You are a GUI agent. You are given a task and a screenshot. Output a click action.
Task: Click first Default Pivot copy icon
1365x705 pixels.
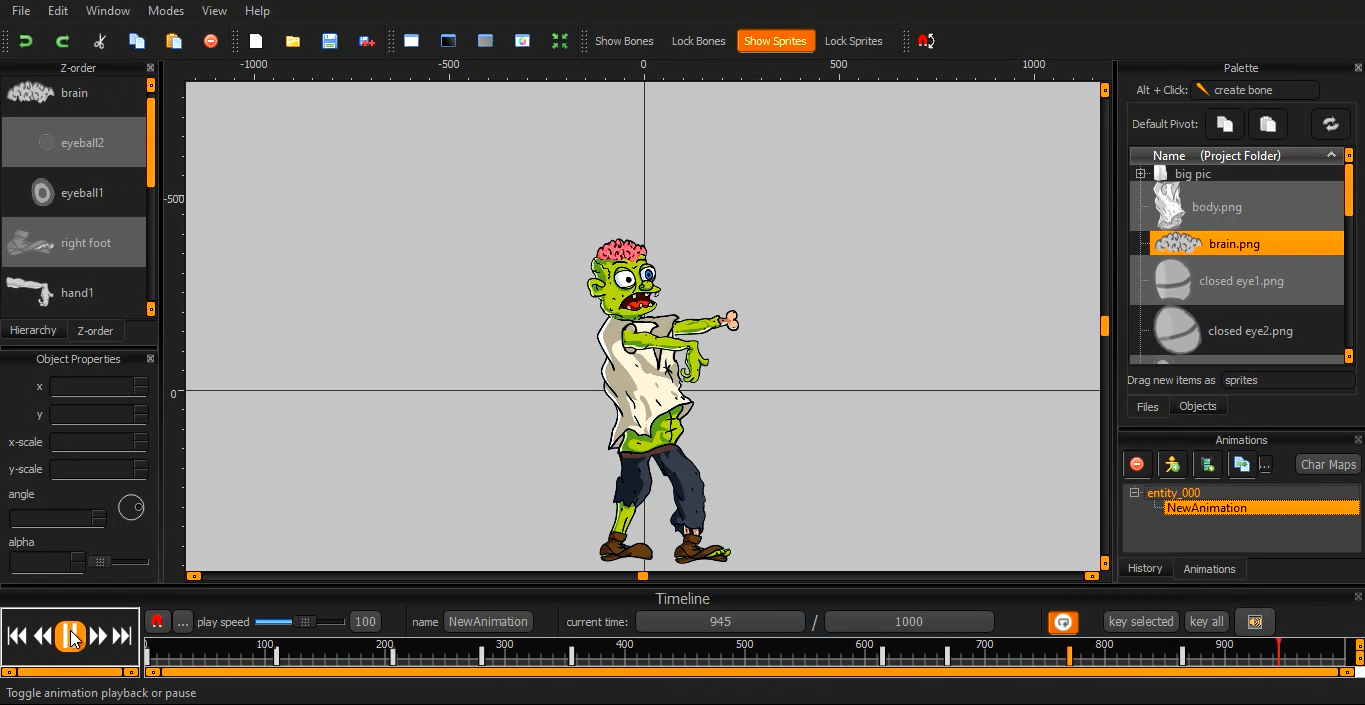1225,124
